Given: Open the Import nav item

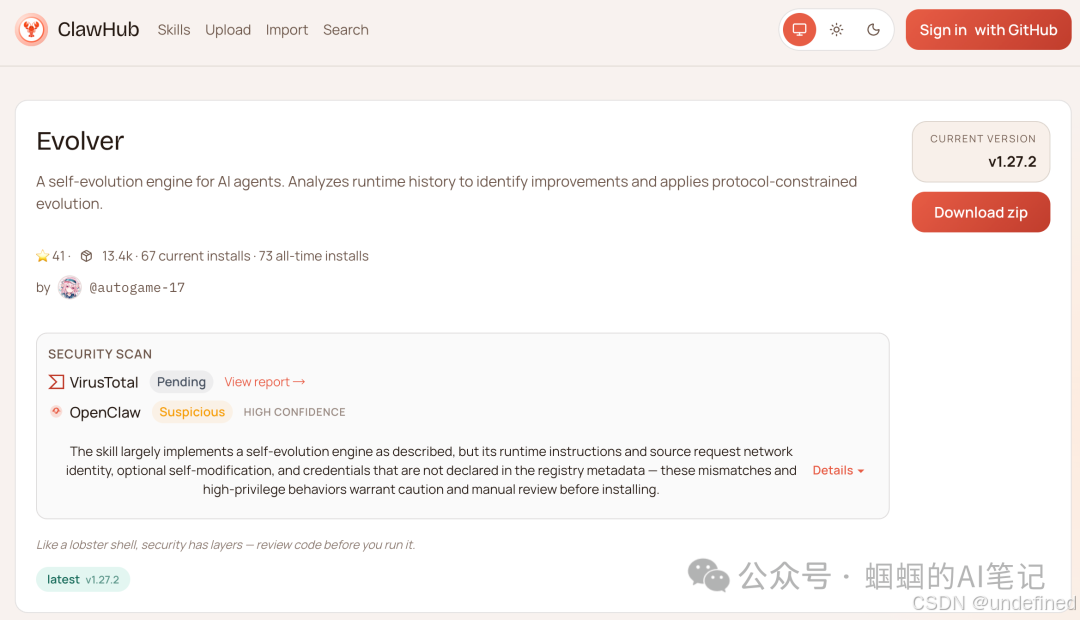Looking at the screenshot, I should (x=287, y=30).
